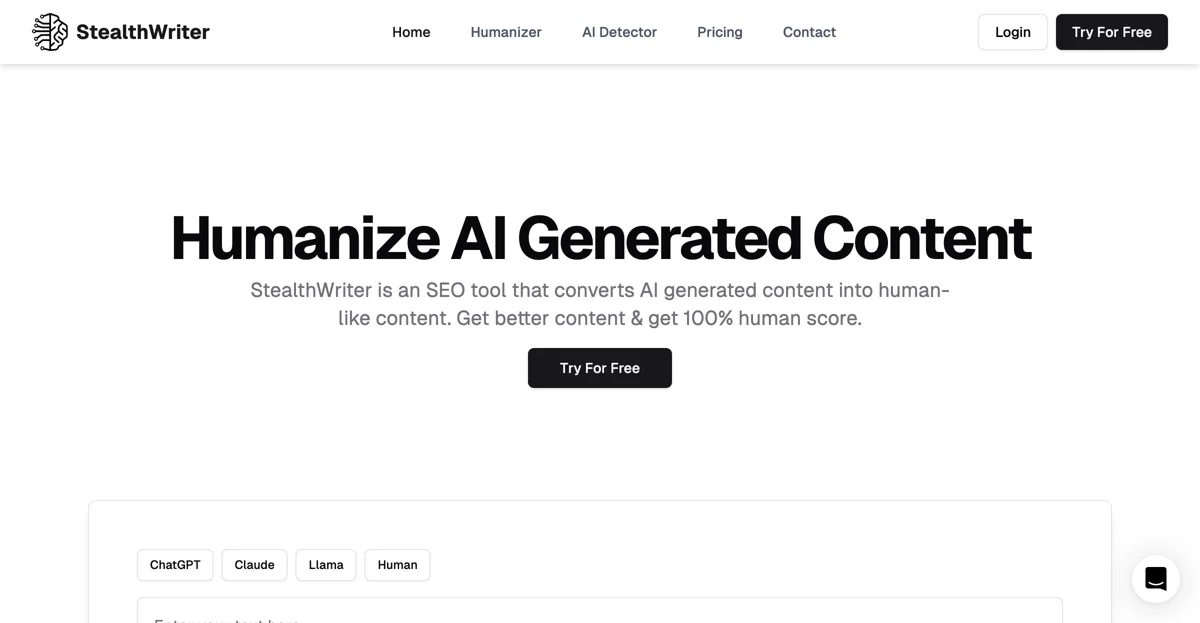Open the Pricing page

[720, 32]
